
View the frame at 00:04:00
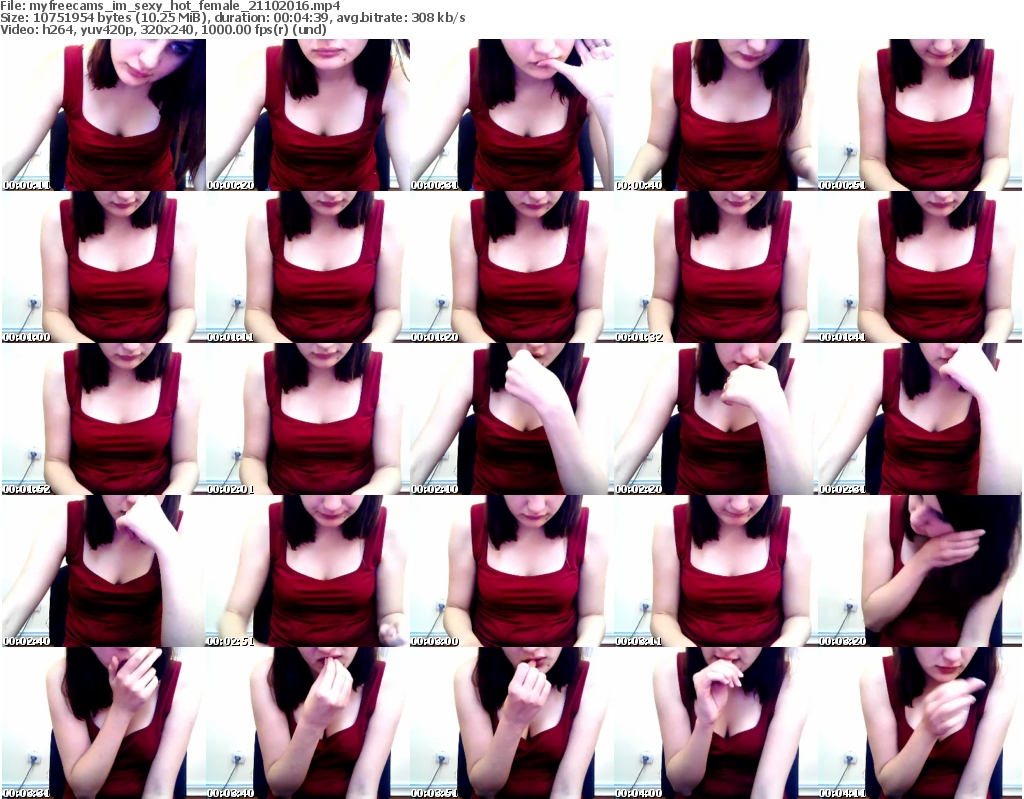716,723
